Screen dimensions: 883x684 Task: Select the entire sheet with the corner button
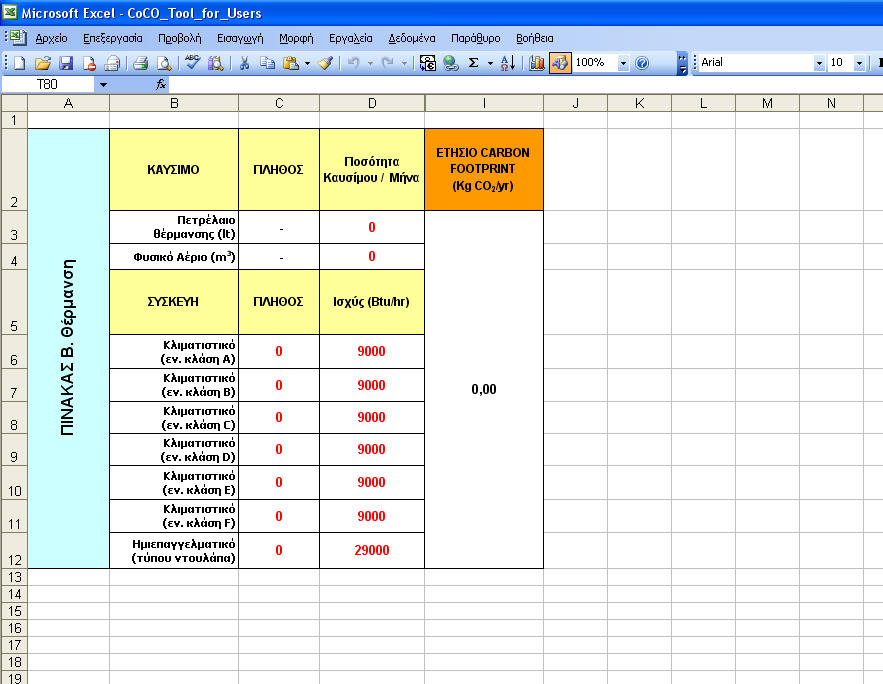tap(14, 103)
